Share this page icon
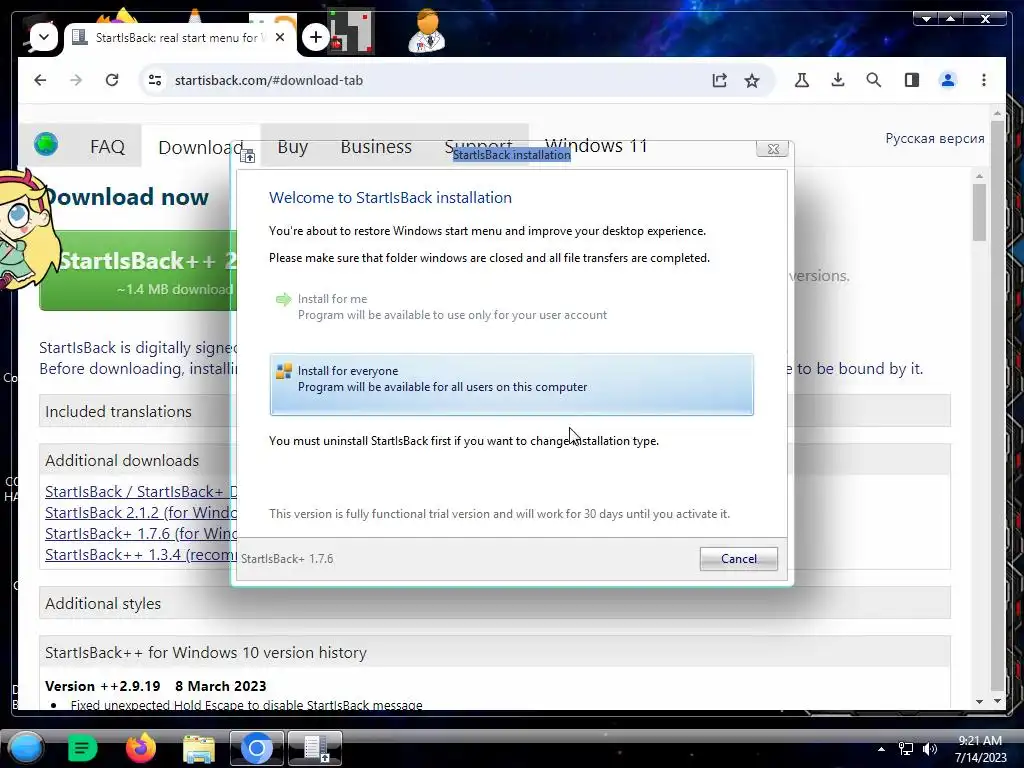This screenshot has width=1024, height=768. 719,80
